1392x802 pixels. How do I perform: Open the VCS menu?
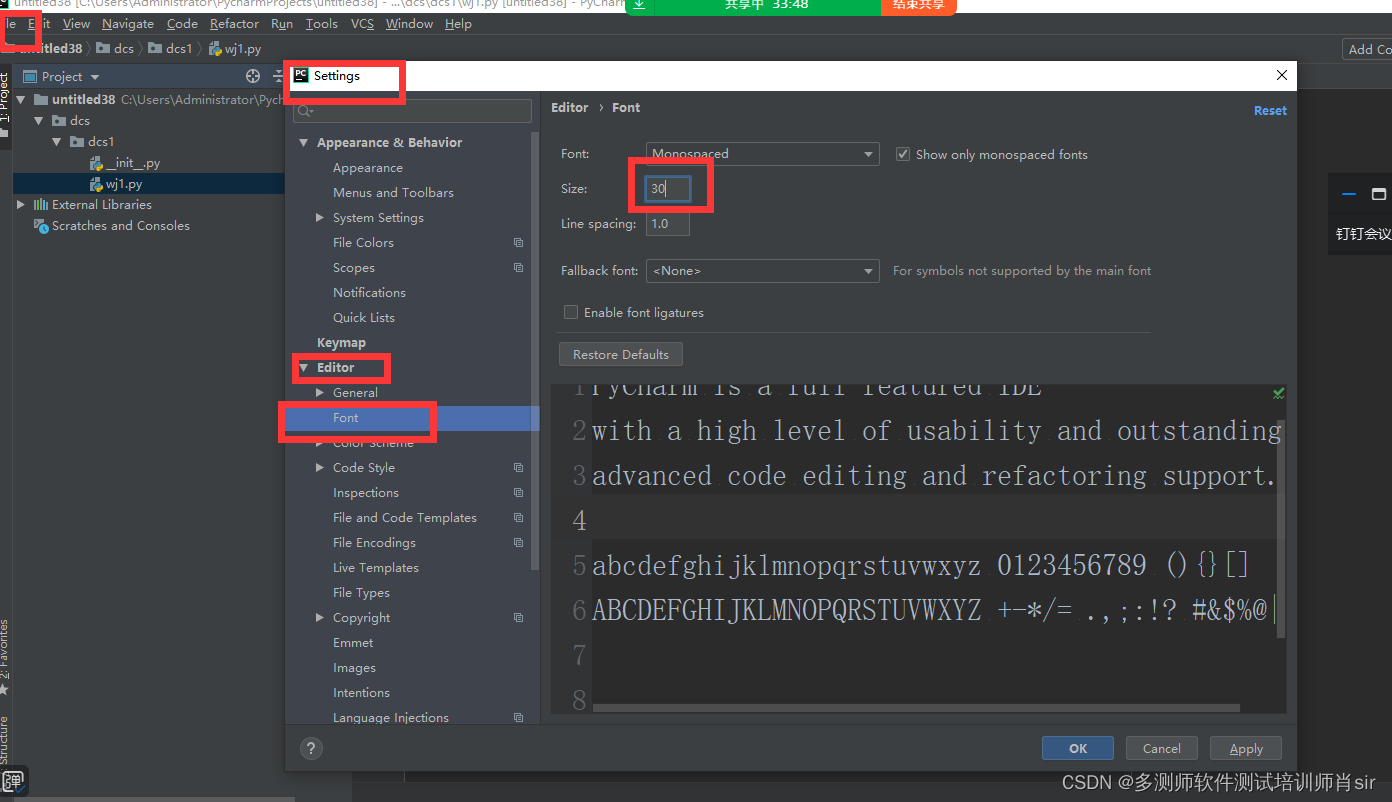[x=362, y=23]
